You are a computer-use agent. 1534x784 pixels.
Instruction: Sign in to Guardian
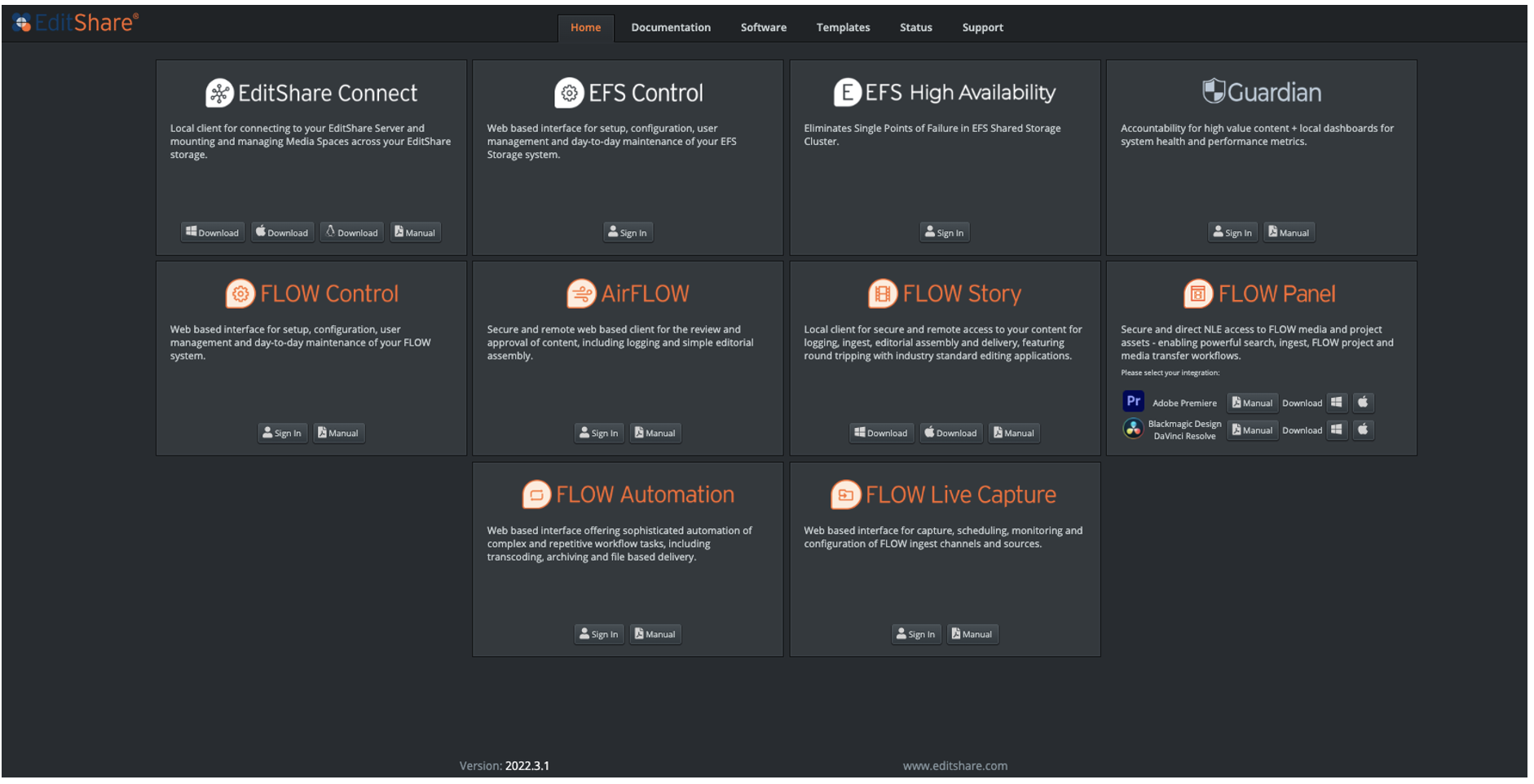(x=1232, y=232)
